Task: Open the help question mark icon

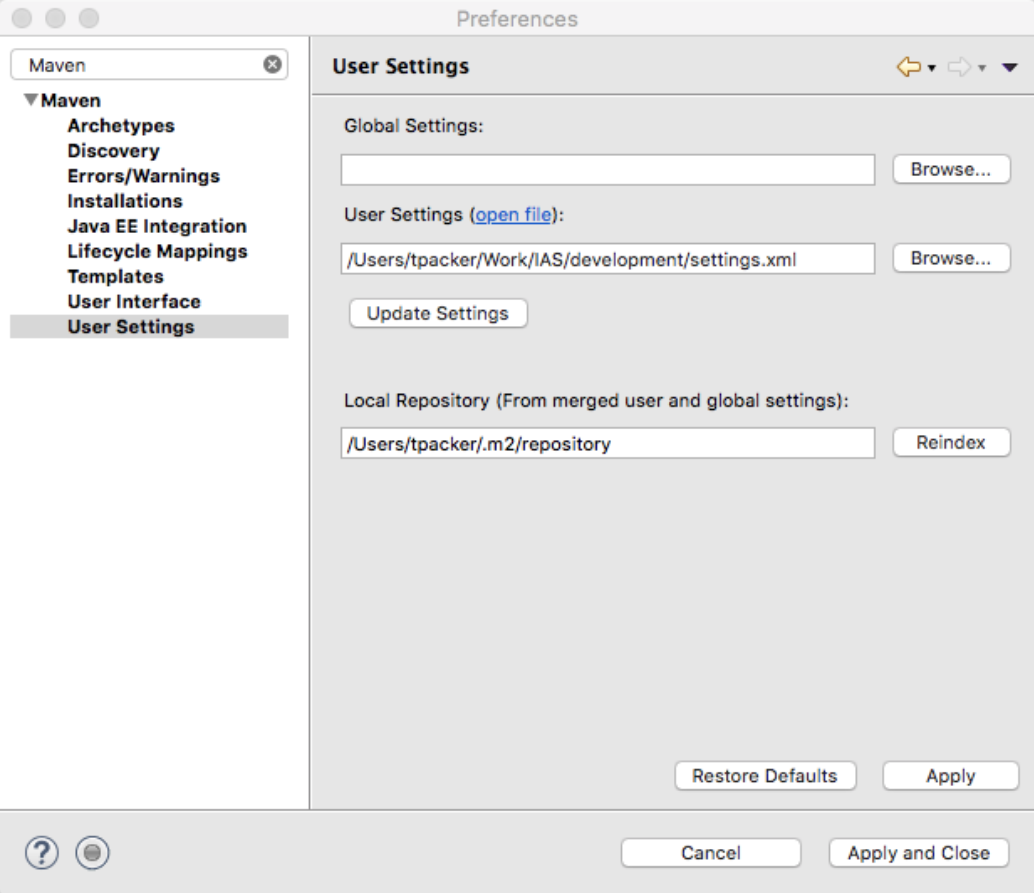Action: click(42, 853)
